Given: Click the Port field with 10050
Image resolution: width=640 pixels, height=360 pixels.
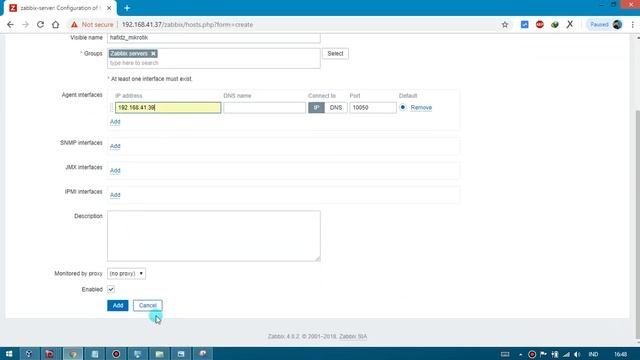Looking at the screenshot, I should pos(373,107).
